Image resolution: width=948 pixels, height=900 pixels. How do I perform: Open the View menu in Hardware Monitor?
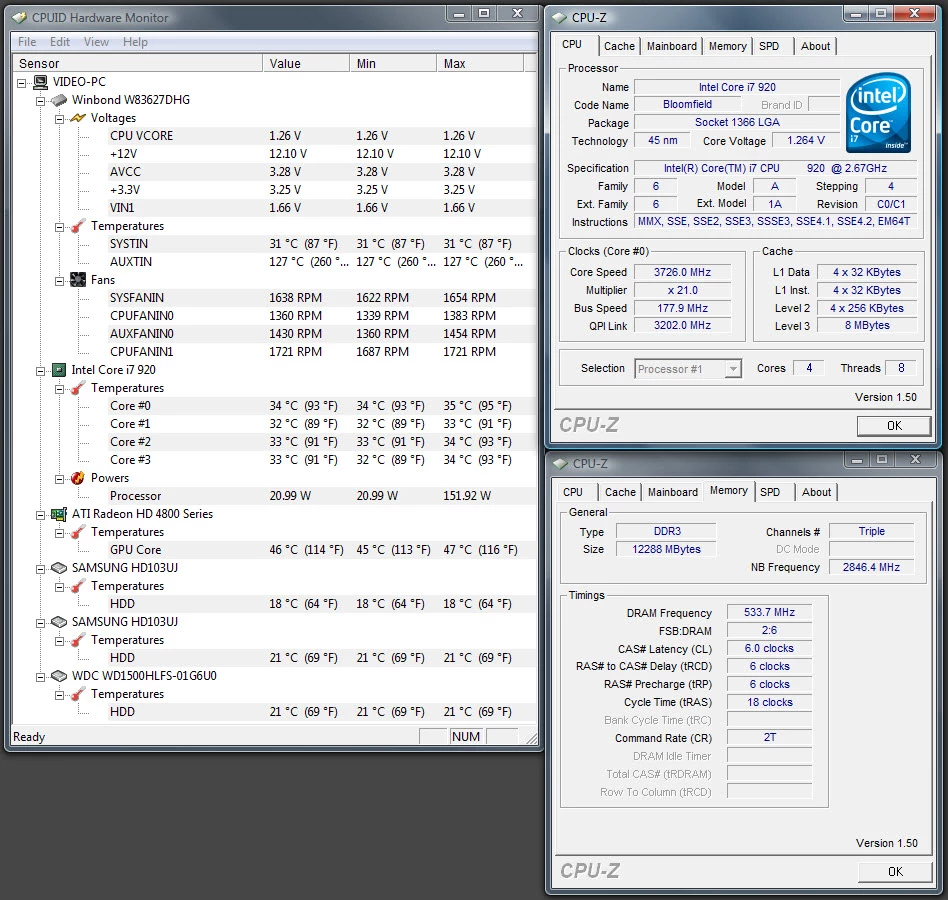tap(96, 42)
